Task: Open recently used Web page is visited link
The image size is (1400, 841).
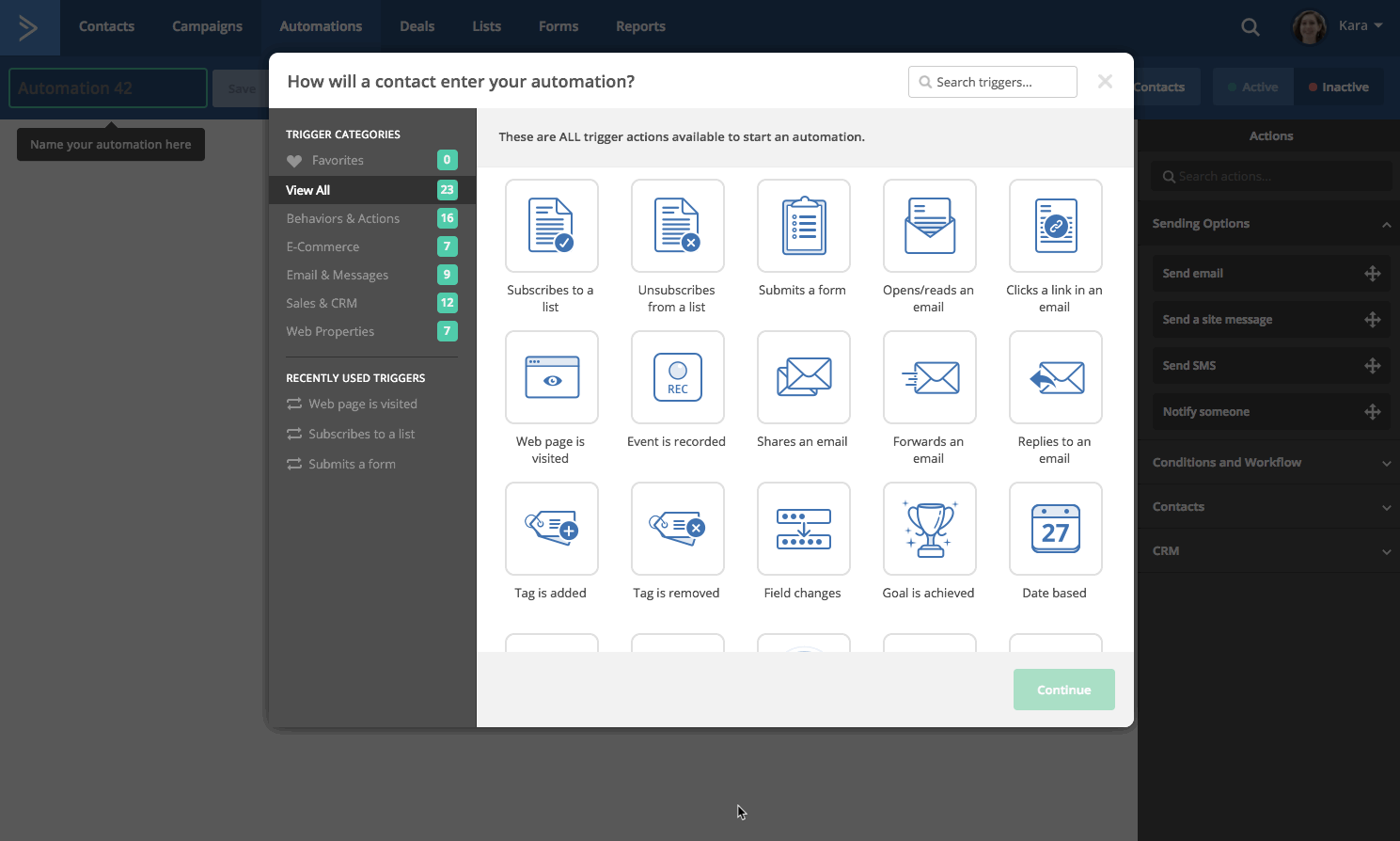Action: 362,405
